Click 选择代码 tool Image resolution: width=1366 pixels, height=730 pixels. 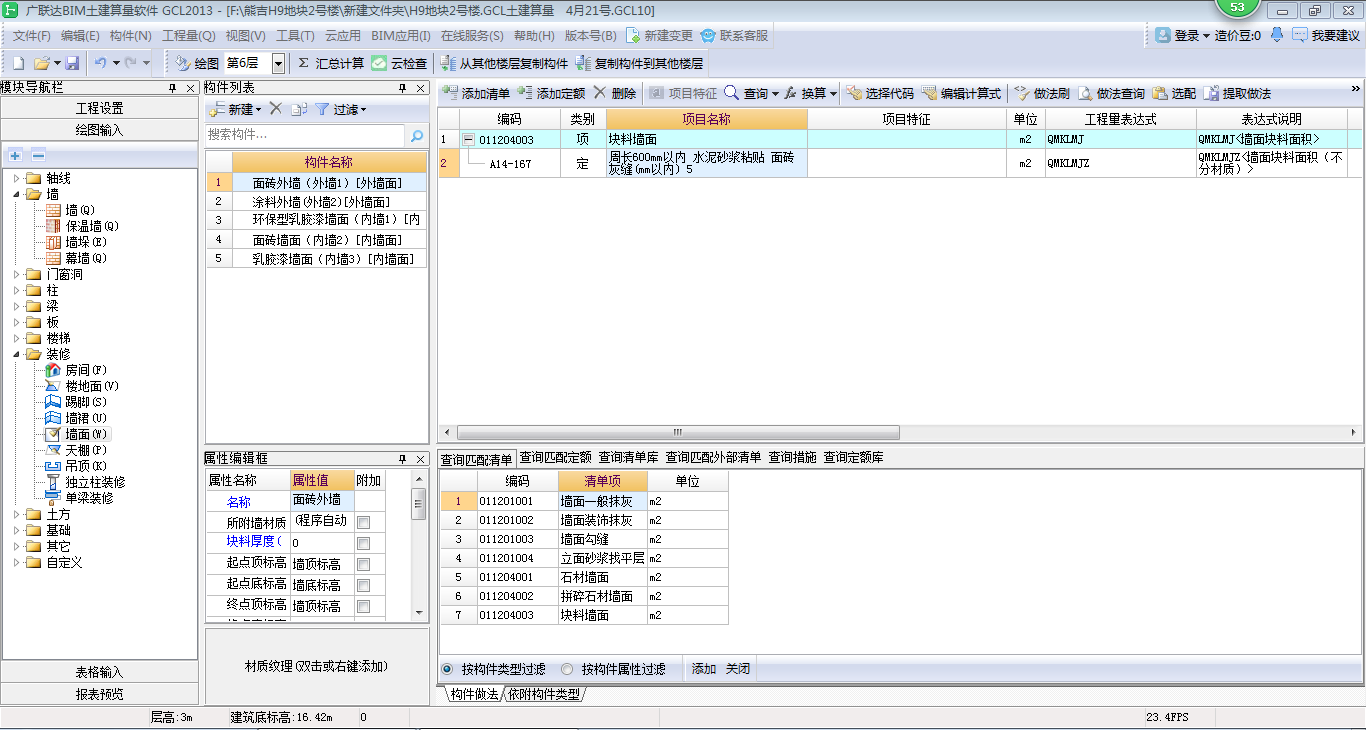click(880, 93)
